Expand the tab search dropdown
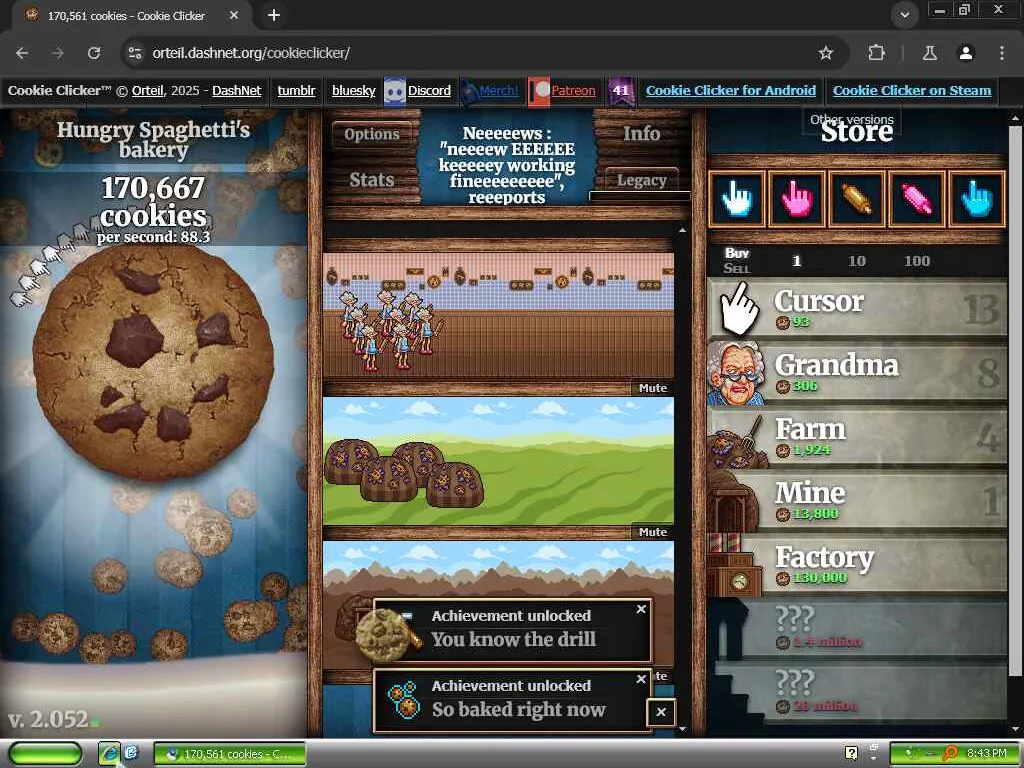The image size is (1024, 768). pyautogui.click(x=904, y=15)
